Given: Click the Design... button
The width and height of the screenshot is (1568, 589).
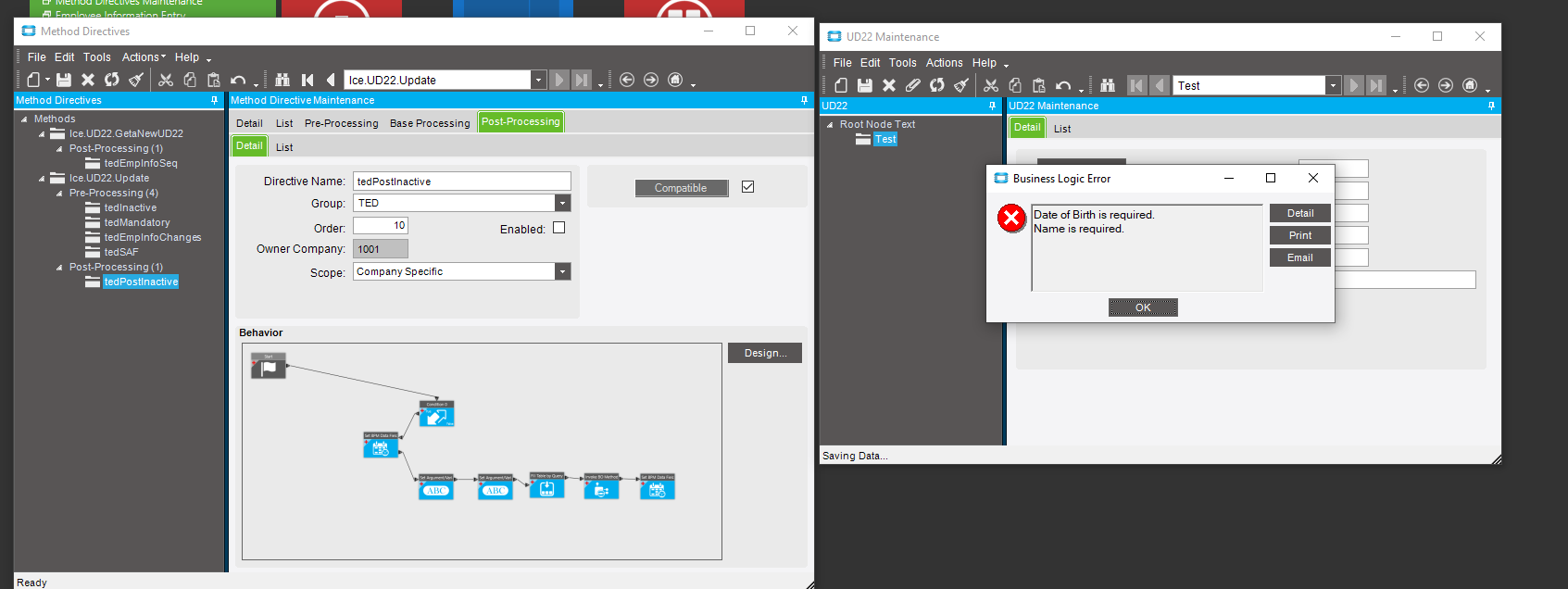Looking at the screenshot, I should tap(765, 353).
